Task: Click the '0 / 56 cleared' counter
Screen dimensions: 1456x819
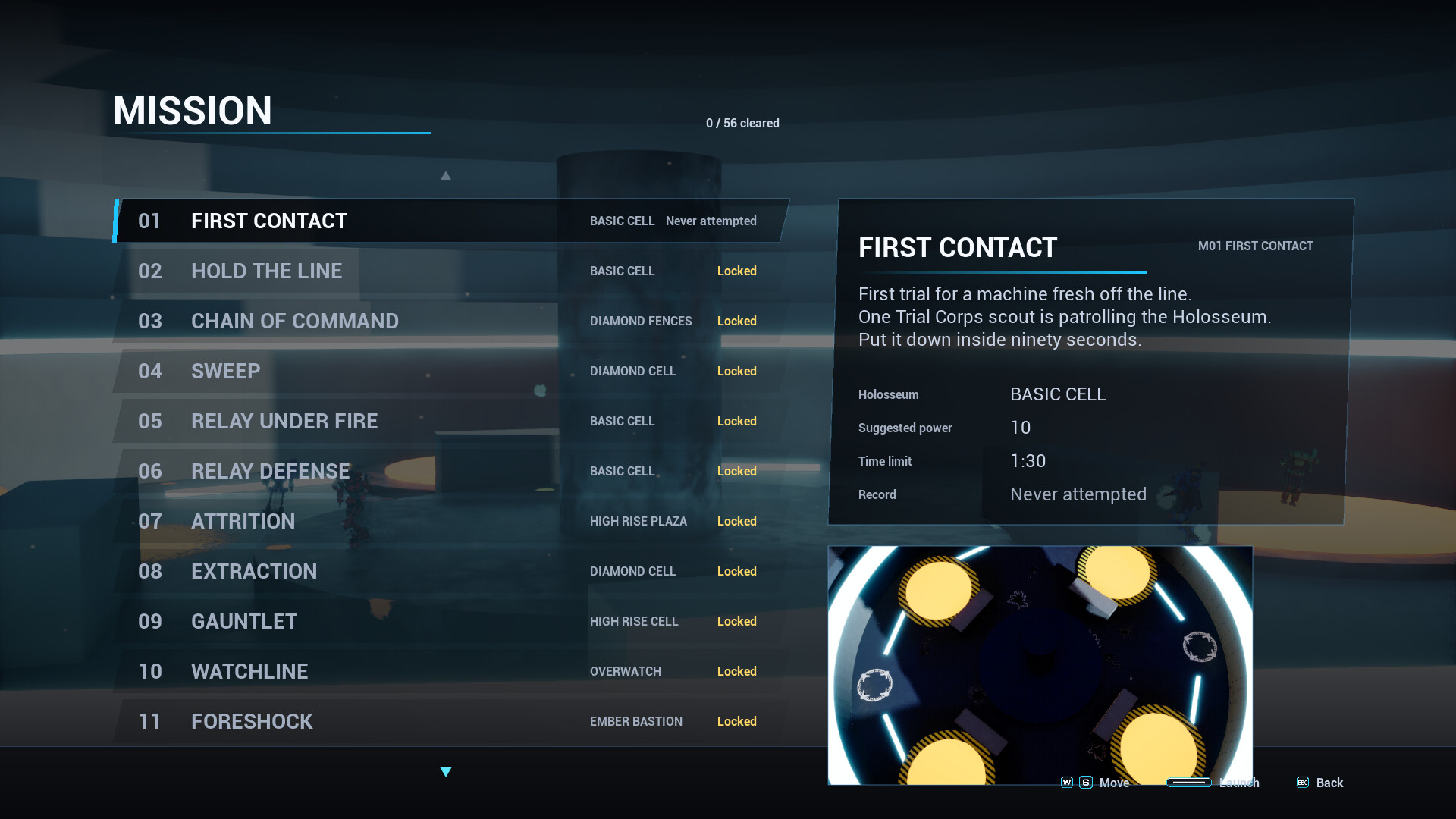Action: [x=742, y=123]
